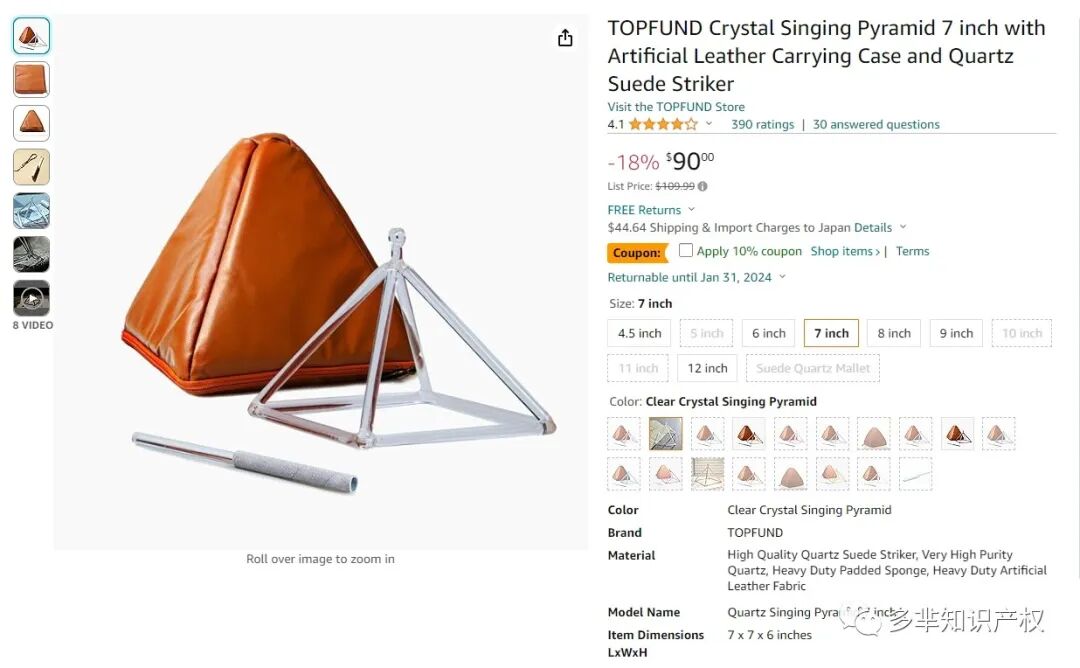The image size is (1080, 668).
Task: Visit the TOPFUND Store link
Action: pyautogui.click(x=676, y=107)
